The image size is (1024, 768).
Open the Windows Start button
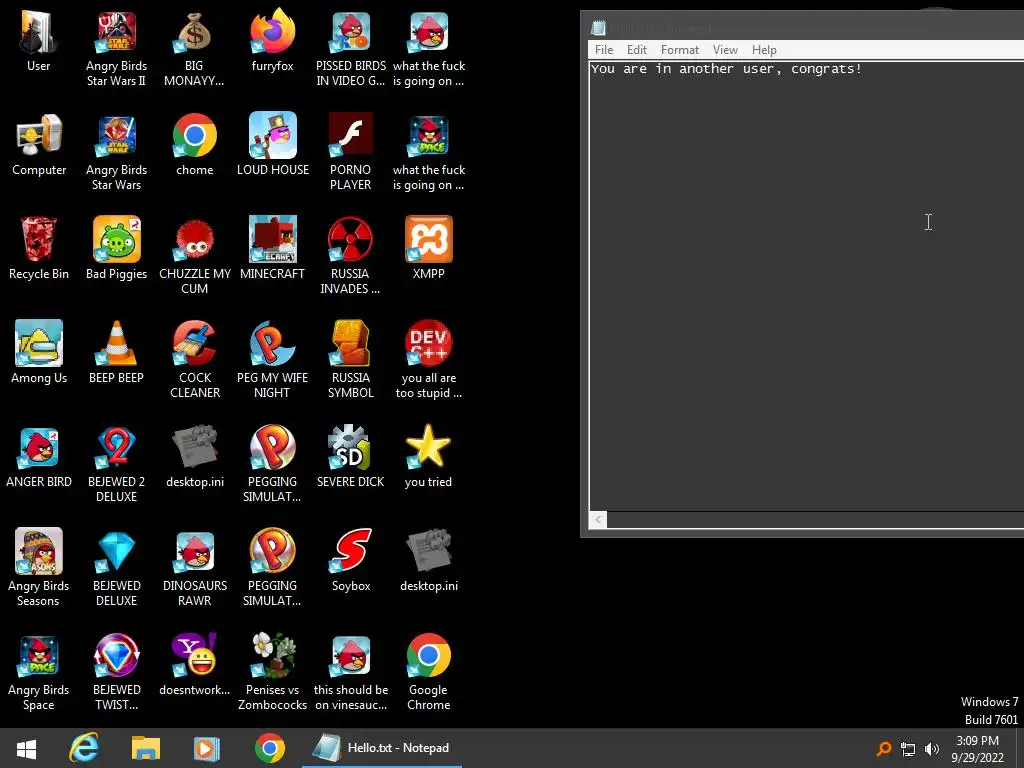(x=26, y=748)
